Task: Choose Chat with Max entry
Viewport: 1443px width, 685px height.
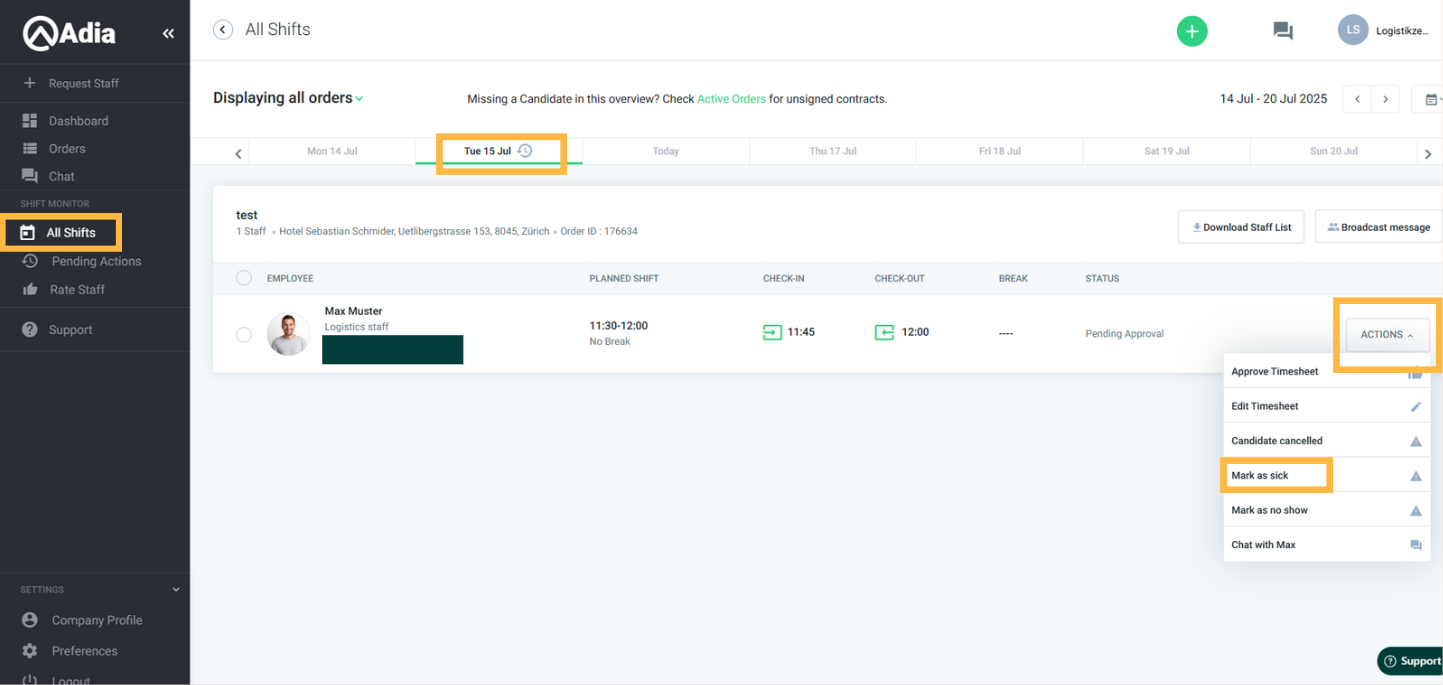Action: click(x=1327, y=545)
